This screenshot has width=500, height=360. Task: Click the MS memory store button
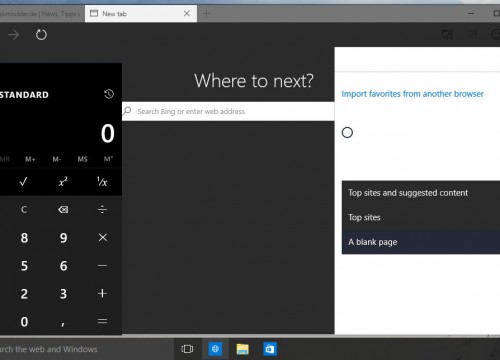82,159
